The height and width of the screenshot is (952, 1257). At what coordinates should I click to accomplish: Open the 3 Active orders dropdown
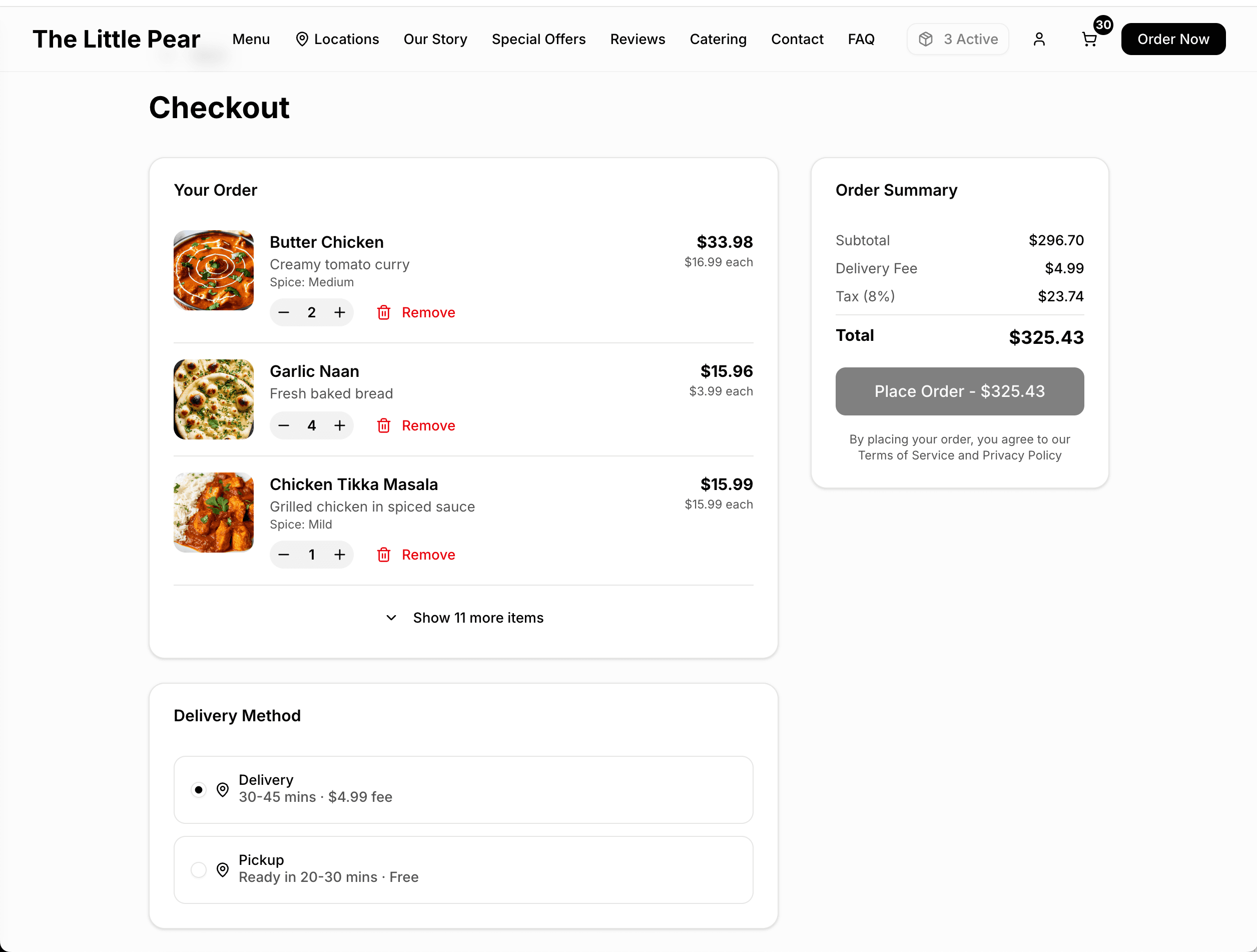958,39
